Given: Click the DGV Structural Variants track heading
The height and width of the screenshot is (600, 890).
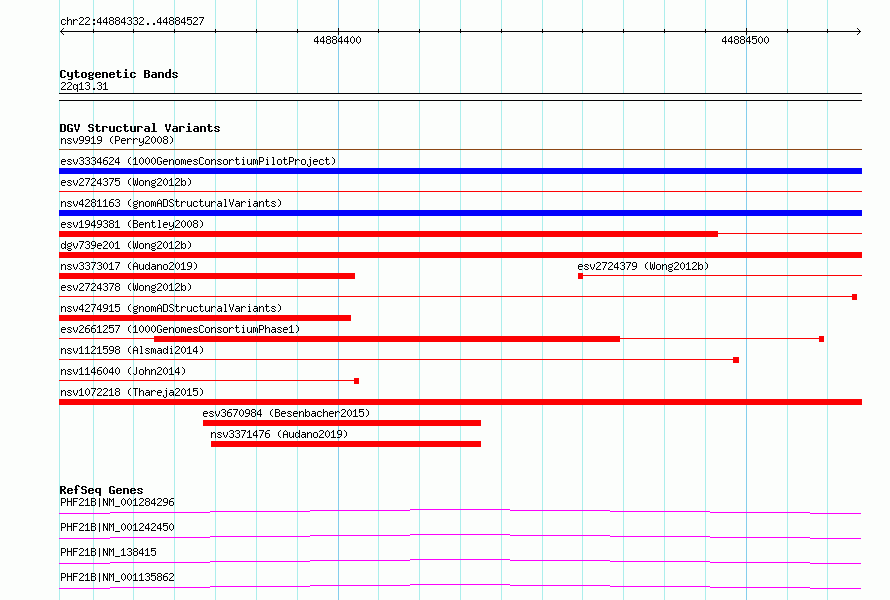Looking at the screenshot, I should coord(140,128).
